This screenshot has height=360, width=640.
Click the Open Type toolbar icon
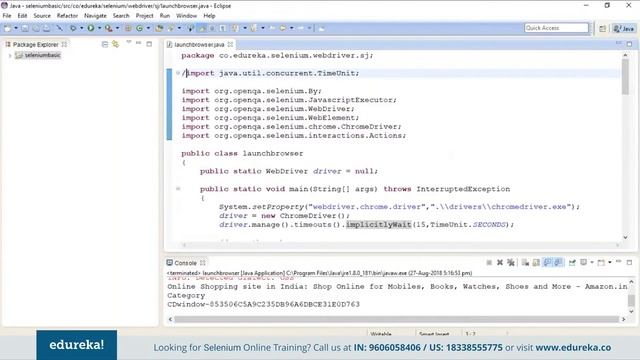[159, 28]
